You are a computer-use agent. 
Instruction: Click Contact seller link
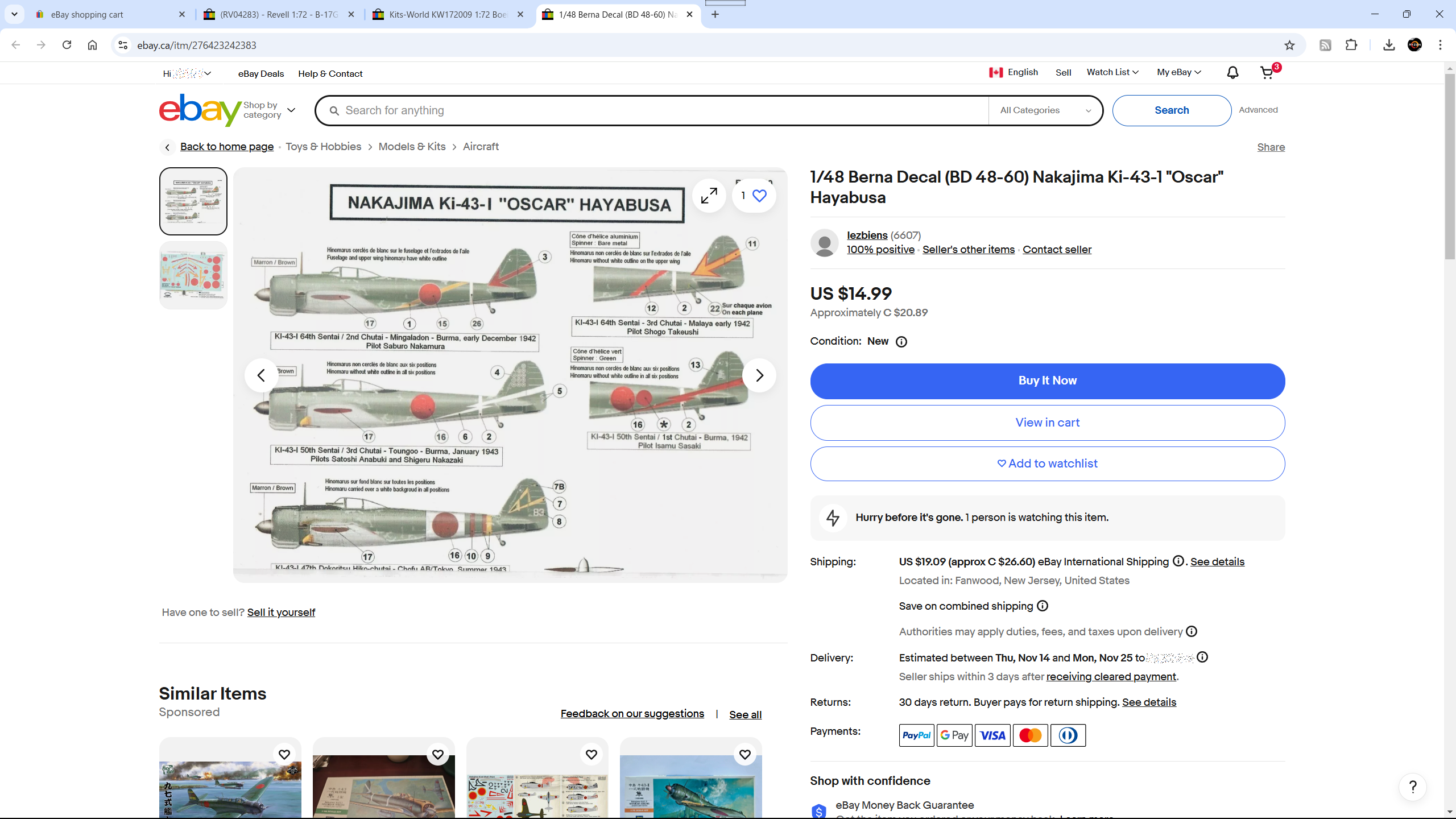(x=1057, y=249)
